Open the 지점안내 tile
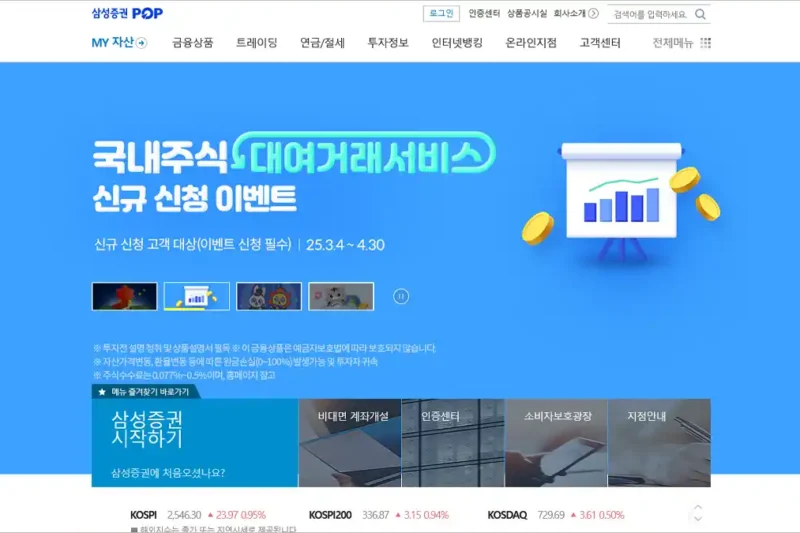This screenshot has width=800, height=533. [659, 443]
